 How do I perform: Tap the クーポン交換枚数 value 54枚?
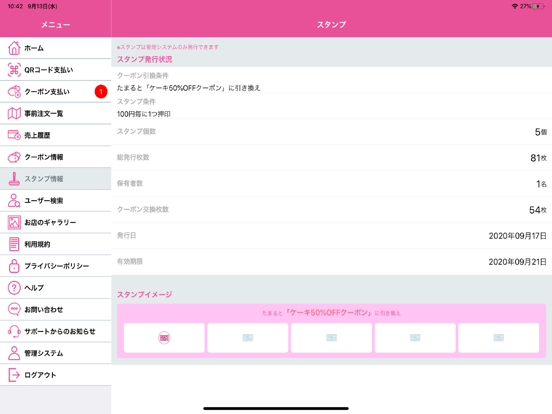538,210
